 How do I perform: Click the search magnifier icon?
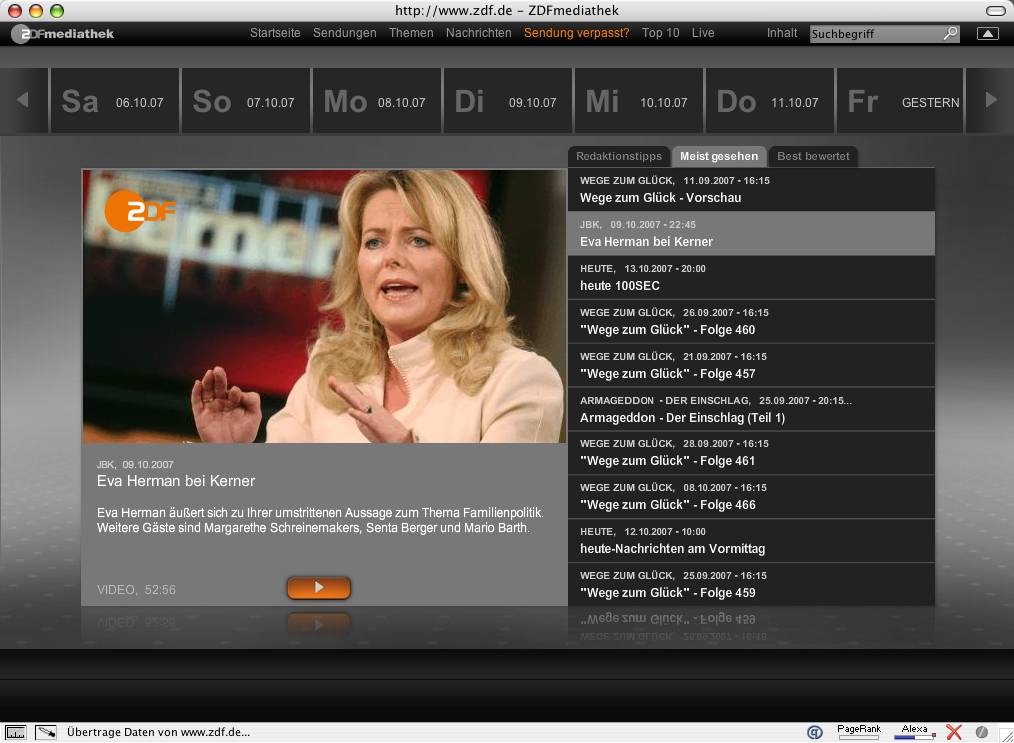pyautogui.click(x=950, y=33)
